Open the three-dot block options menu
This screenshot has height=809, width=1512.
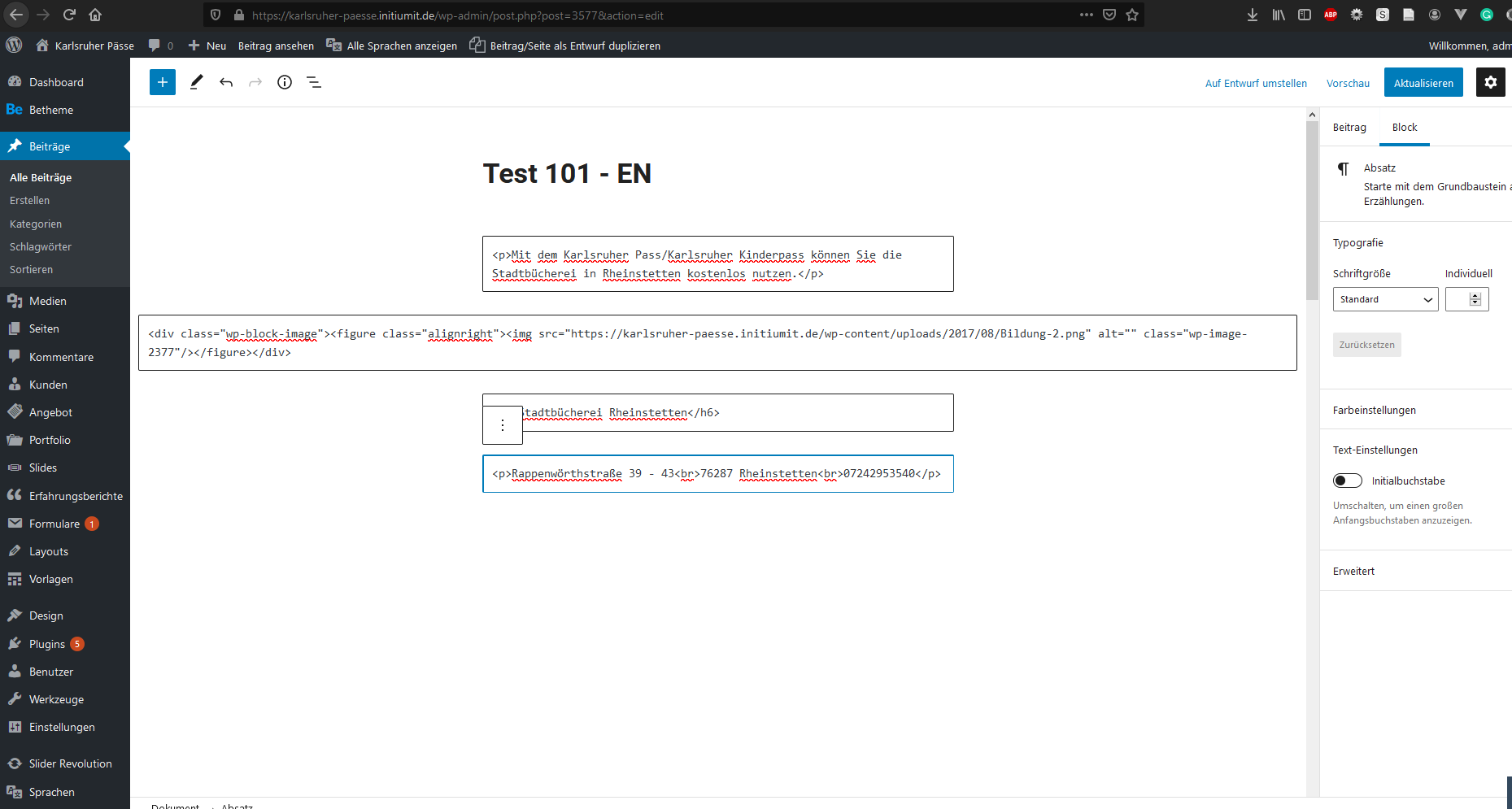coord(503,425)
